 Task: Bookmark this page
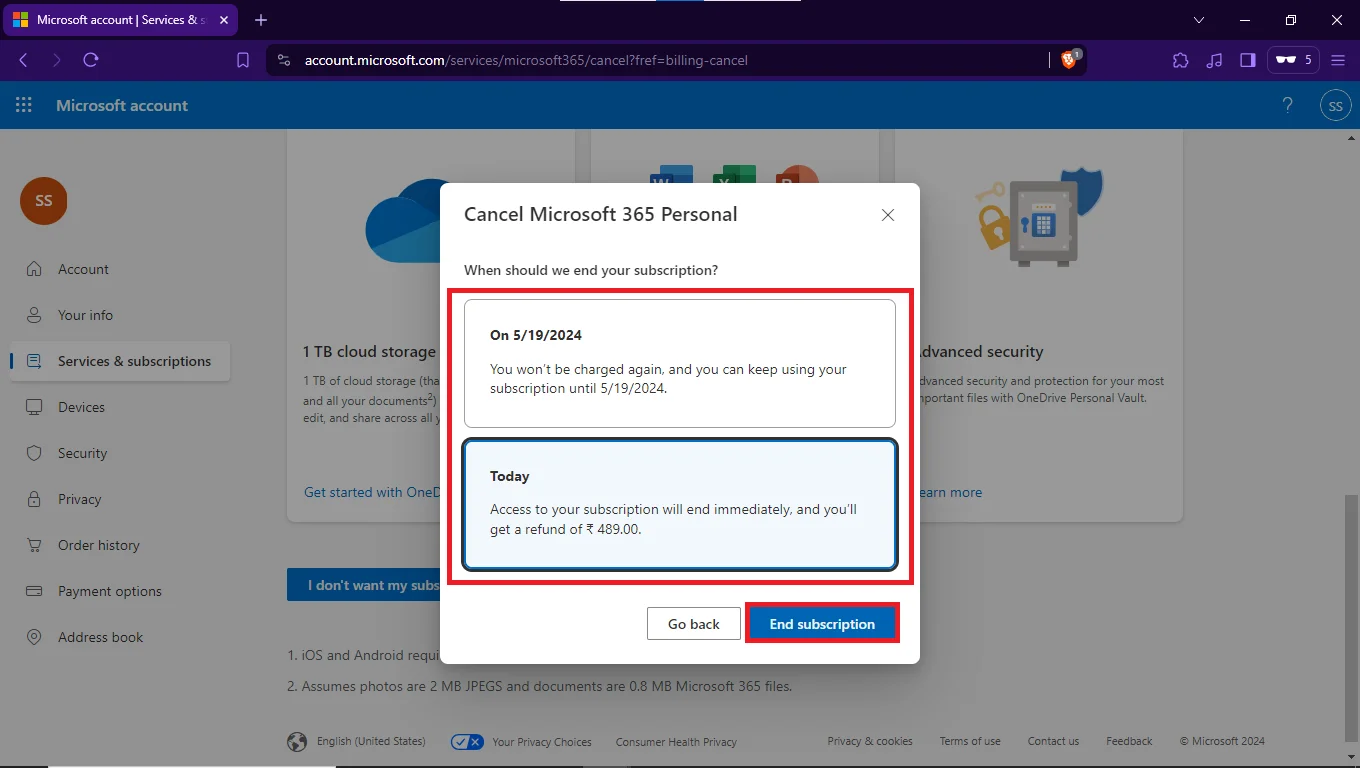tap(243, 60)
